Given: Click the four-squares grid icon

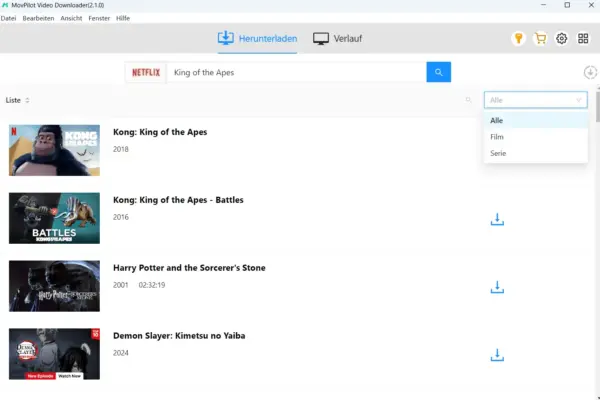Looking at the screenshot, I should click(x=583, y=38).
